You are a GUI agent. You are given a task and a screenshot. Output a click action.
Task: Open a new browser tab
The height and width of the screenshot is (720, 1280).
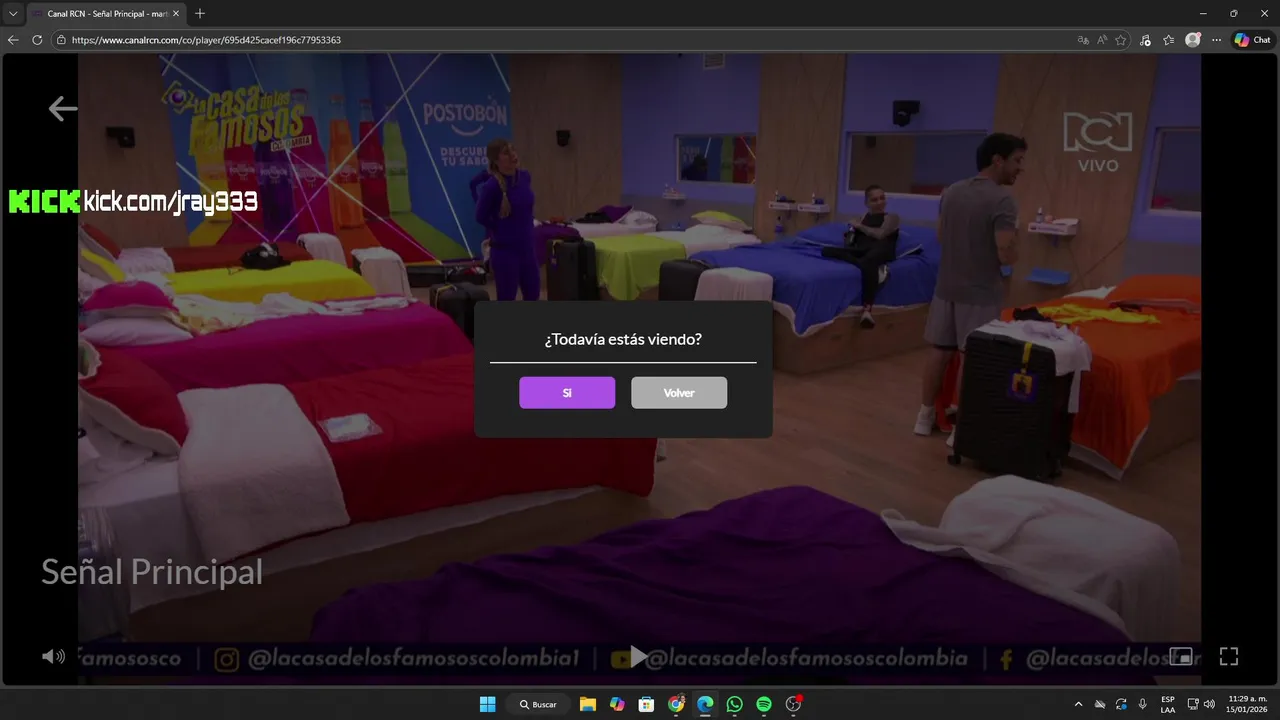(200, 14)
